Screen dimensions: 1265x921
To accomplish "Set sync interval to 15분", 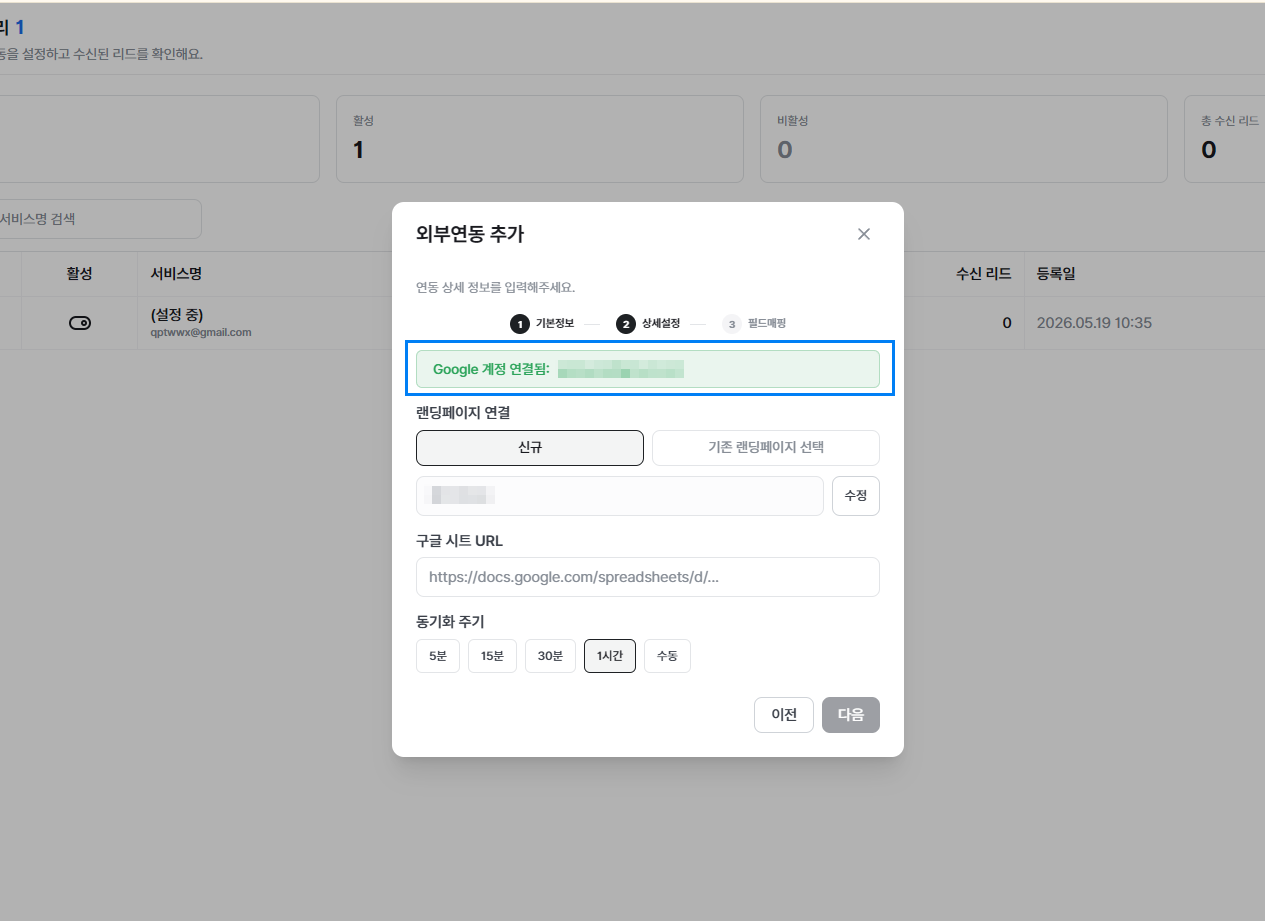I will tap(492, 656).
